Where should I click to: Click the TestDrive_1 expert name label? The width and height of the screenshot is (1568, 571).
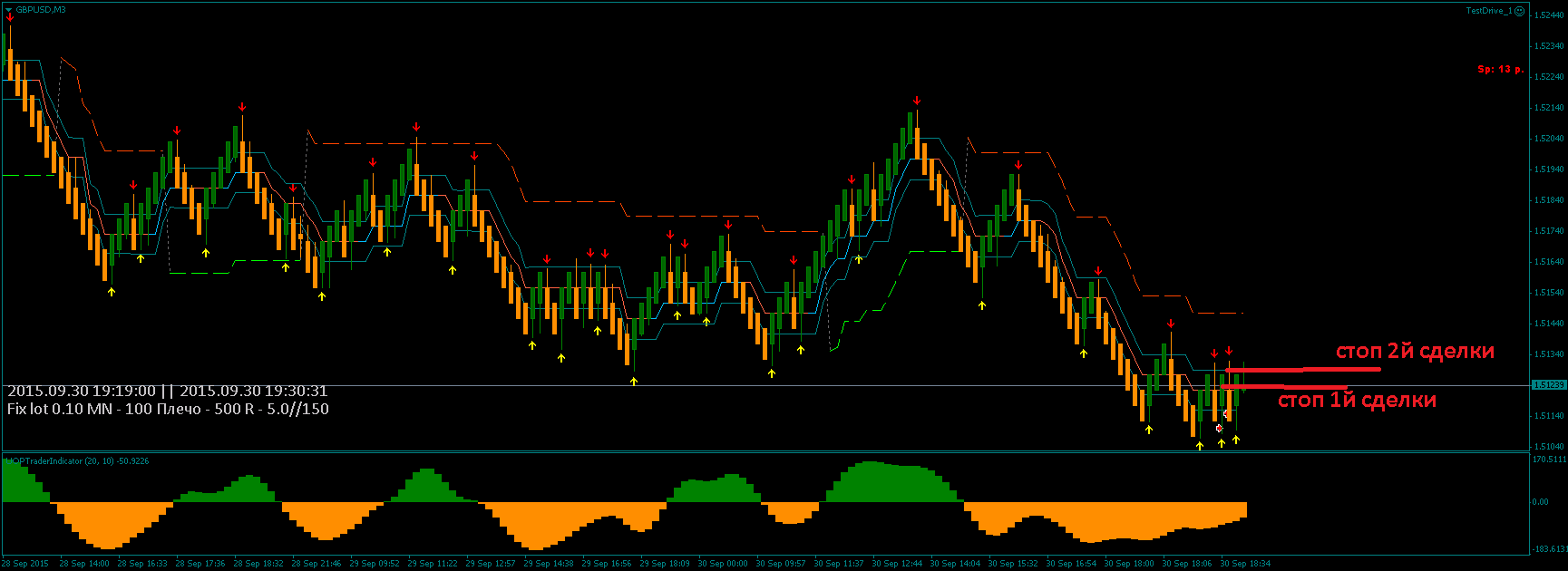1489,11
